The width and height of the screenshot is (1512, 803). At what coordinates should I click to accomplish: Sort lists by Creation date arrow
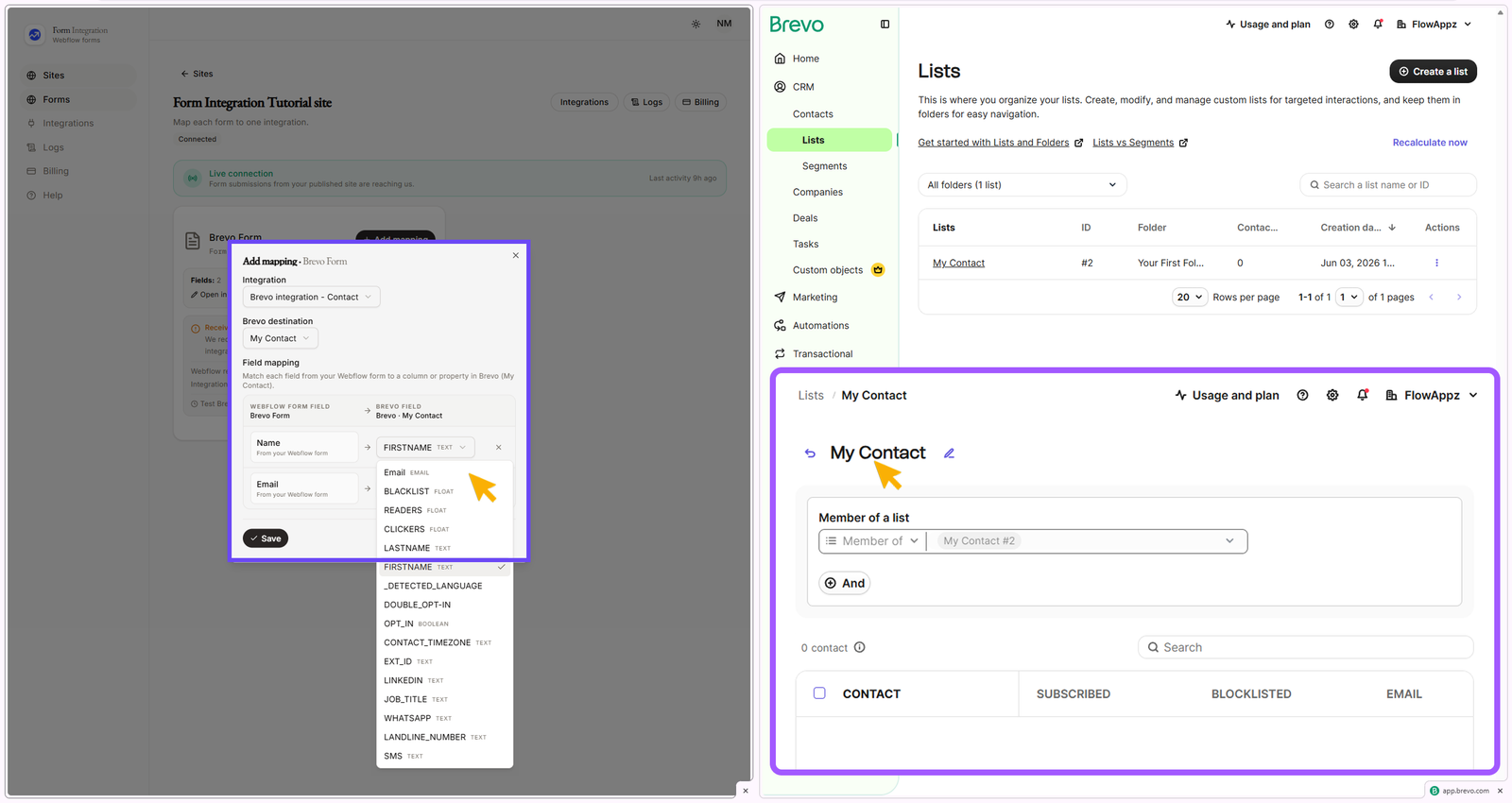pyautogui.click(x=1392, y=228)
